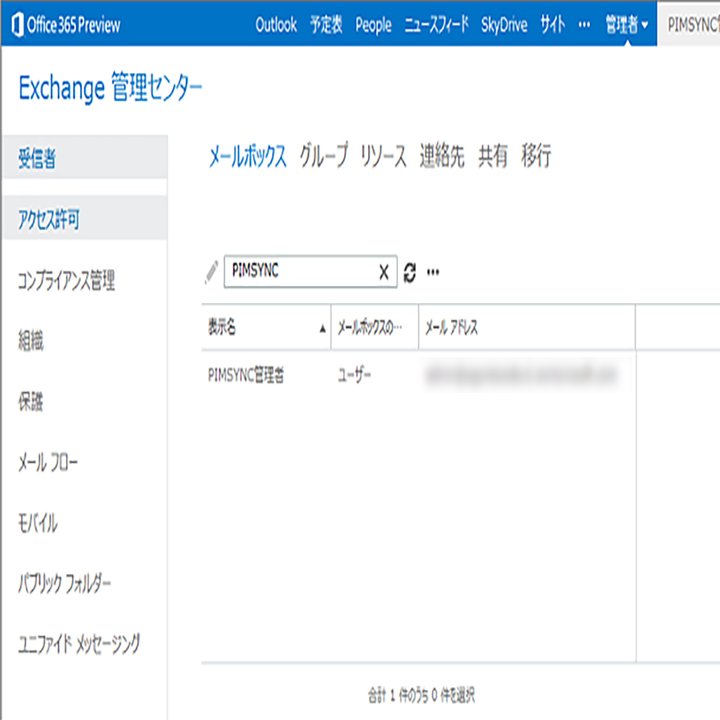Select アクセス許可 in the left sidebar

tap(85, 218)
